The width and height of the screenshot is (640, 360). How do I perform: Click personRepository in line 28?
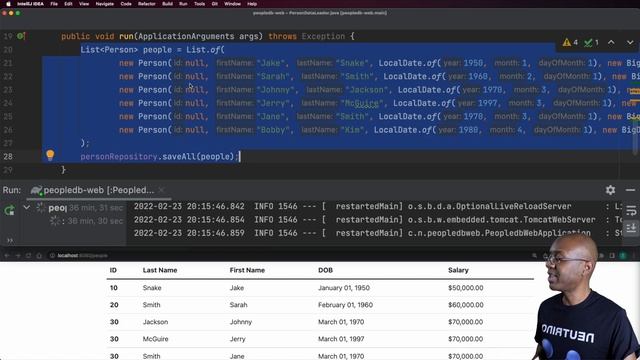pyautogui.click(x=119, y=157)
